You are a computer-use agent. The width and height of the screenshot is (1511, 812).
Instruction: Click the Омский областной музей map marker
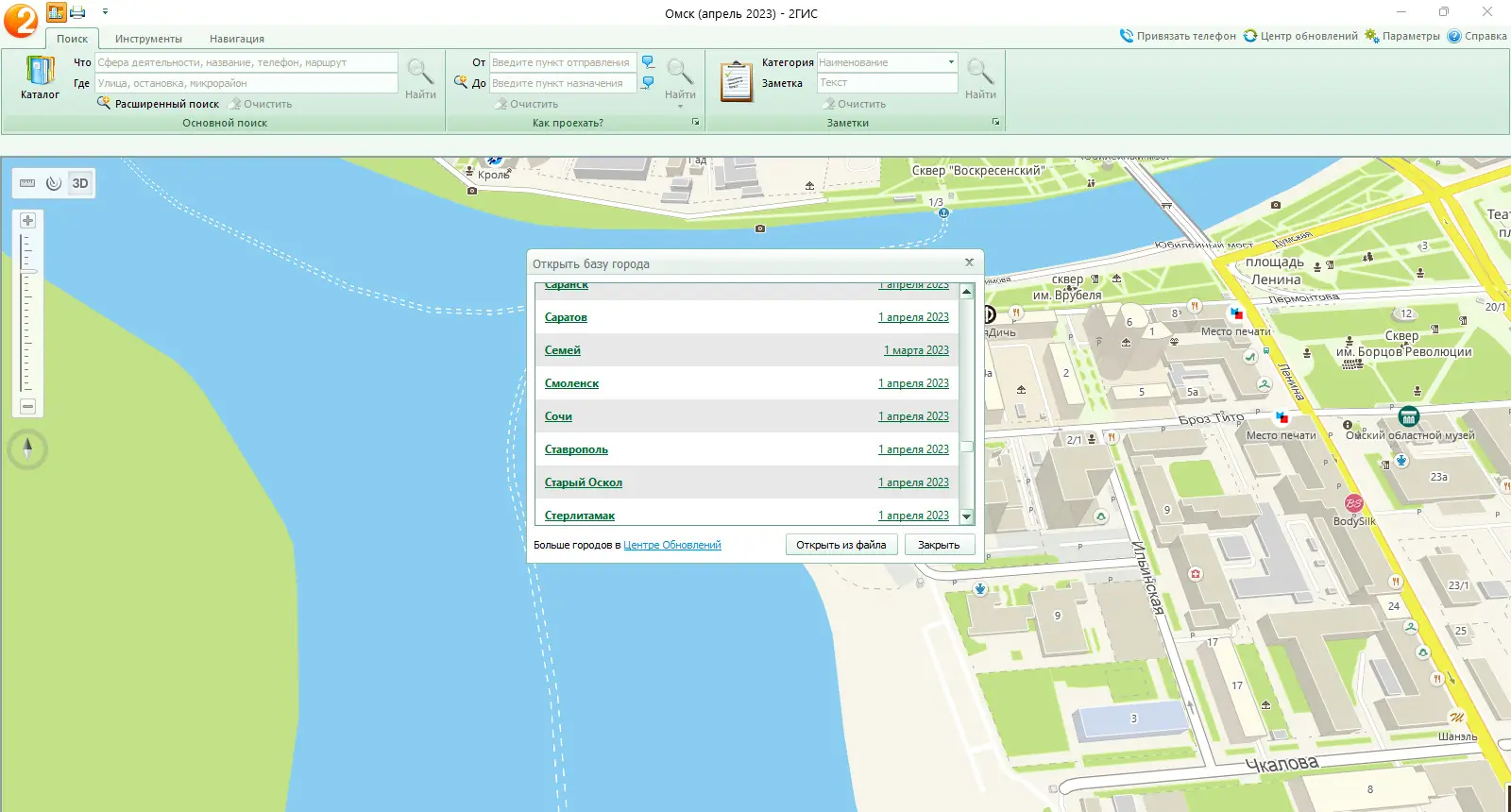(x=1409, y=416)
